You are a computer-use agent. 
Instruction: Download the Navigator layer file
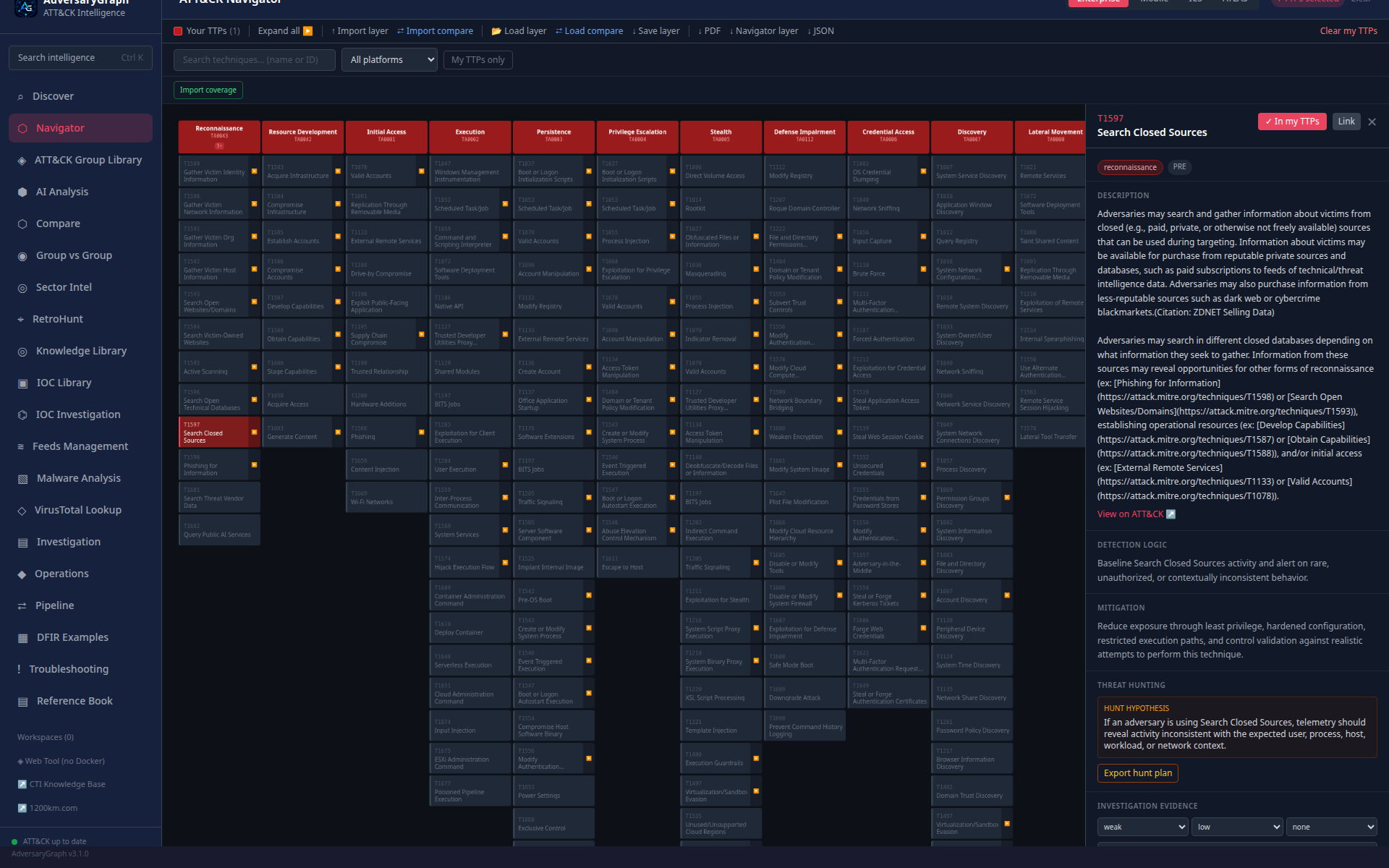coord(764,31)
